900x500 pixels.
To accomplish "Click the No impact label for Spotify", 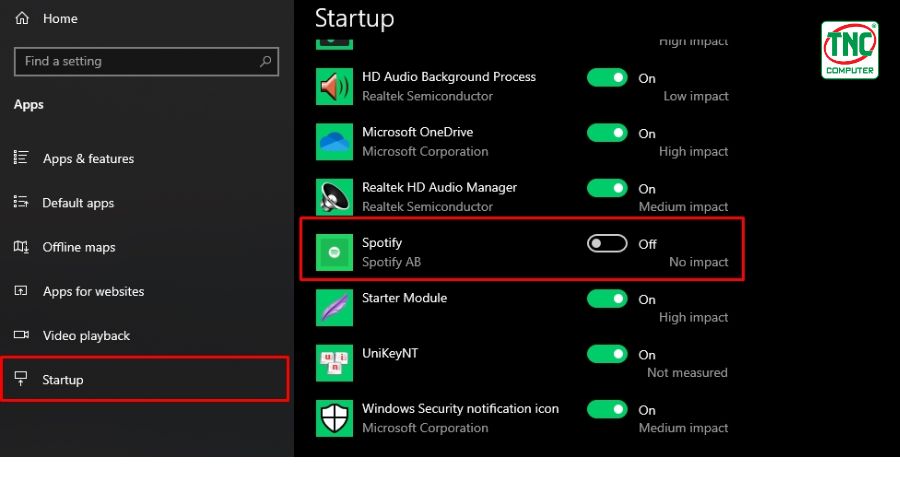I will coord(699,262).
